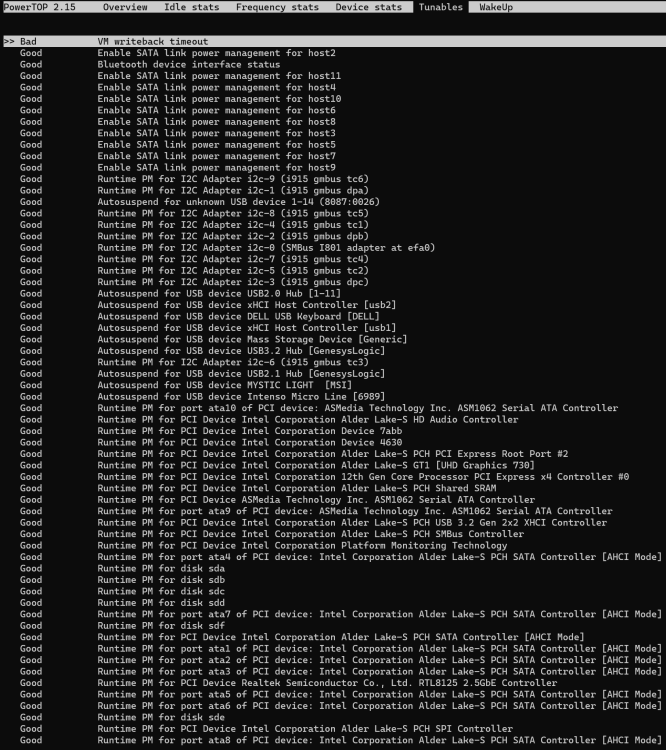This screenshot has width=666, height=750.
Task: Select Runtime PM for PCI Express x4 Controller #0
Action: coord(324,477)
